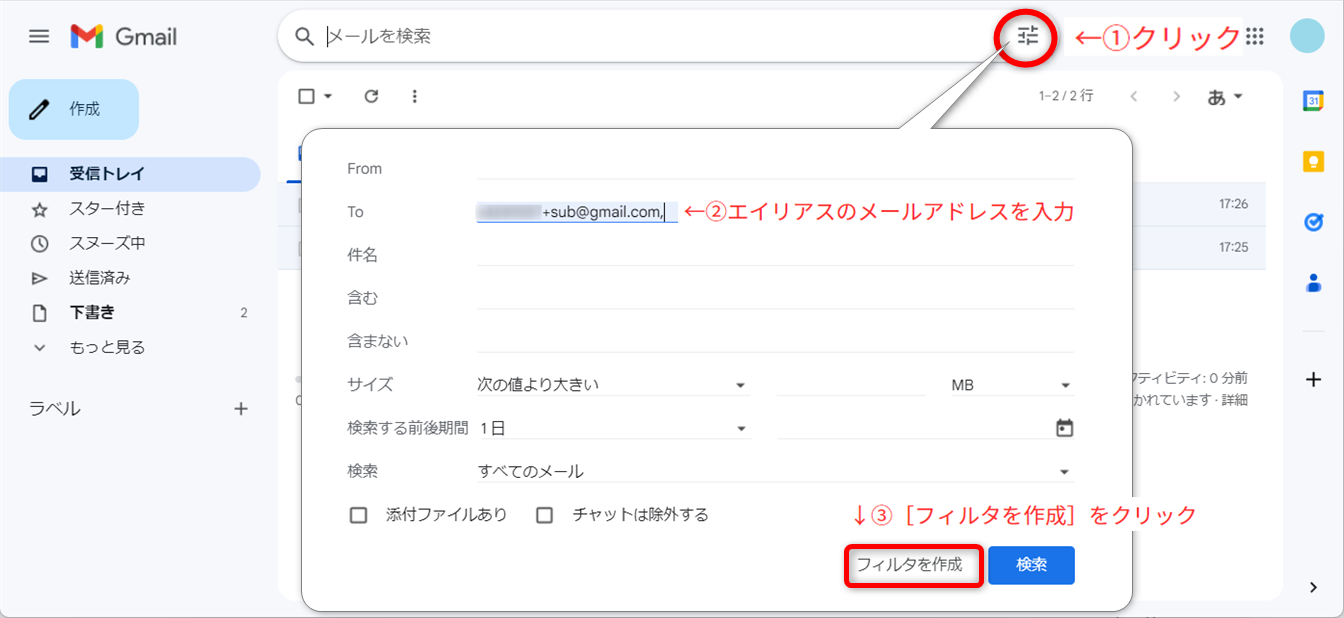
Task: Click the search options filter icon
Action: [1028, 37]
